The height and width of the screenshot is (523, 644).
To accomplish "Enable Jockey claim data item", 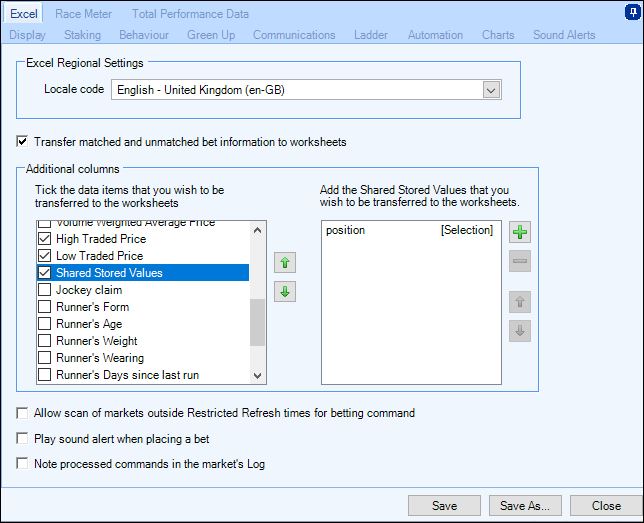I will coord(44,290).
